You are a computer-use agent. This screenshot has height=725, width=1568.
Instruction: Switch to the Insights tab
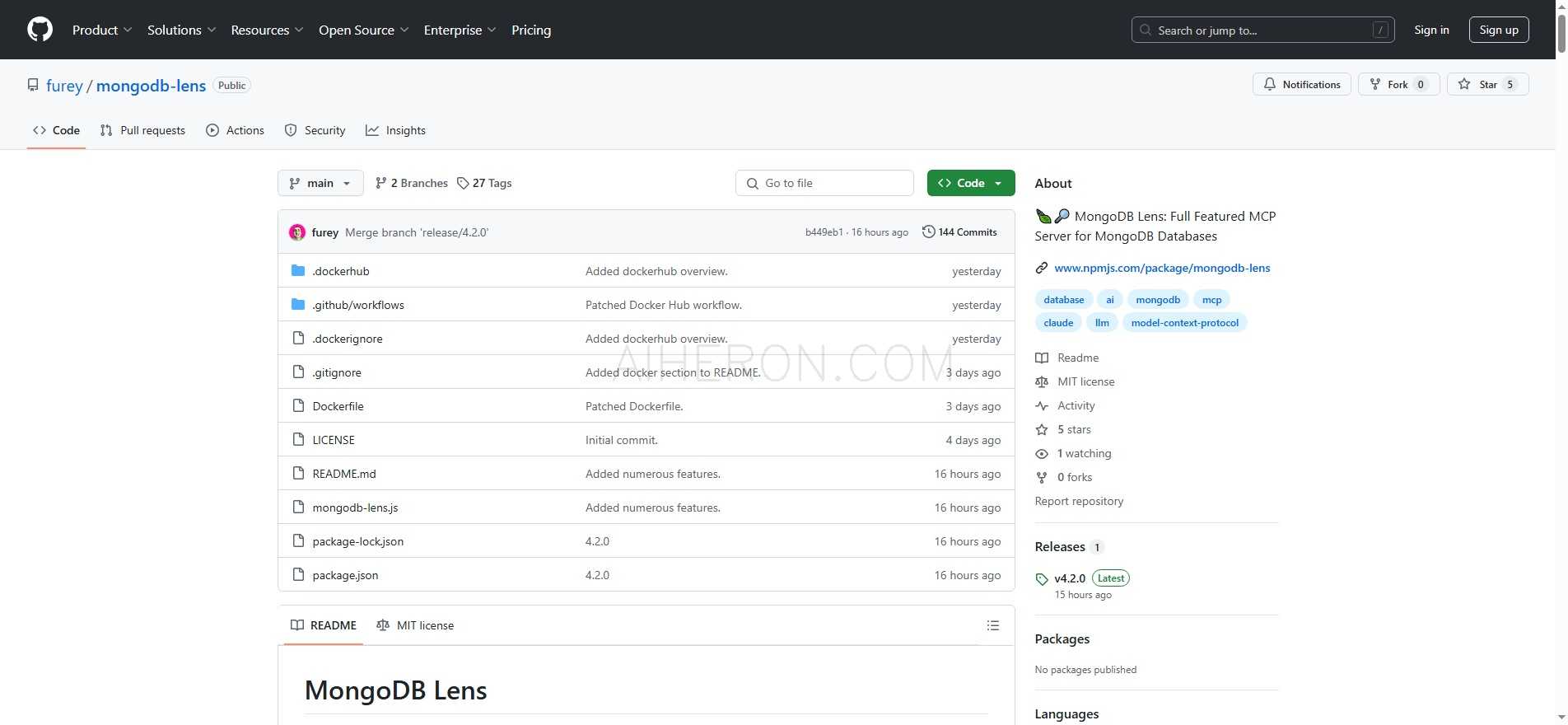click(x=396, y=130)
